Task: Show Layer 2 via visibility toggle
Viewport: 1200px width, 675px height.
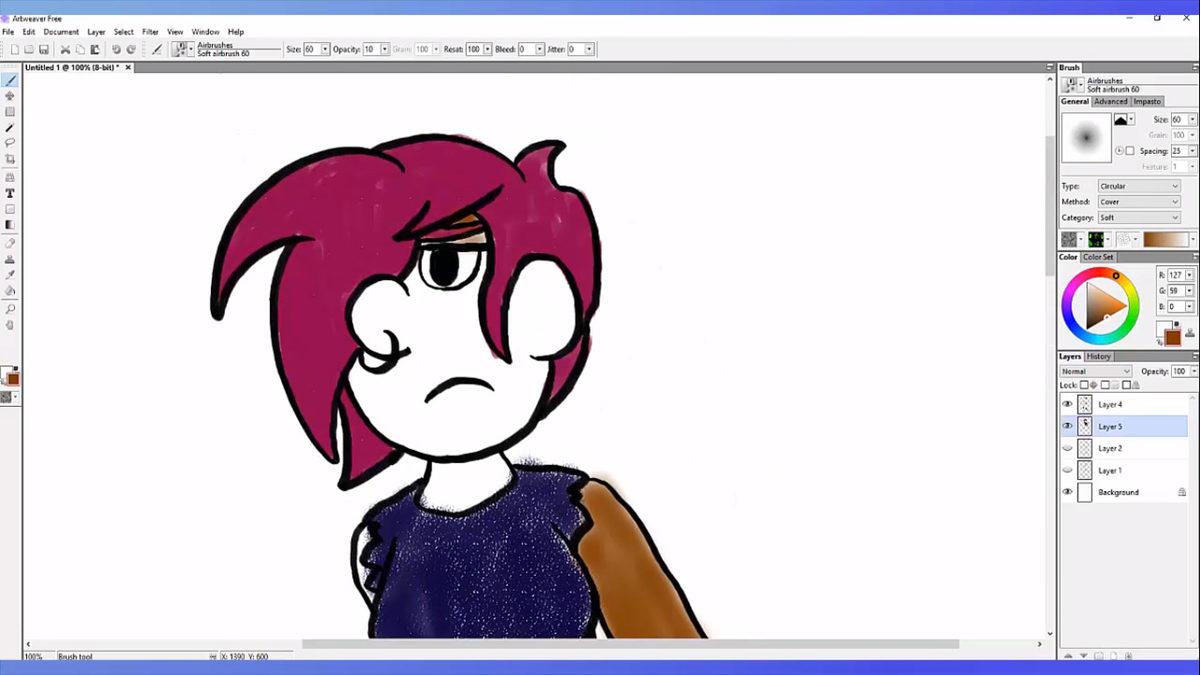Action: pos(1067,448)
